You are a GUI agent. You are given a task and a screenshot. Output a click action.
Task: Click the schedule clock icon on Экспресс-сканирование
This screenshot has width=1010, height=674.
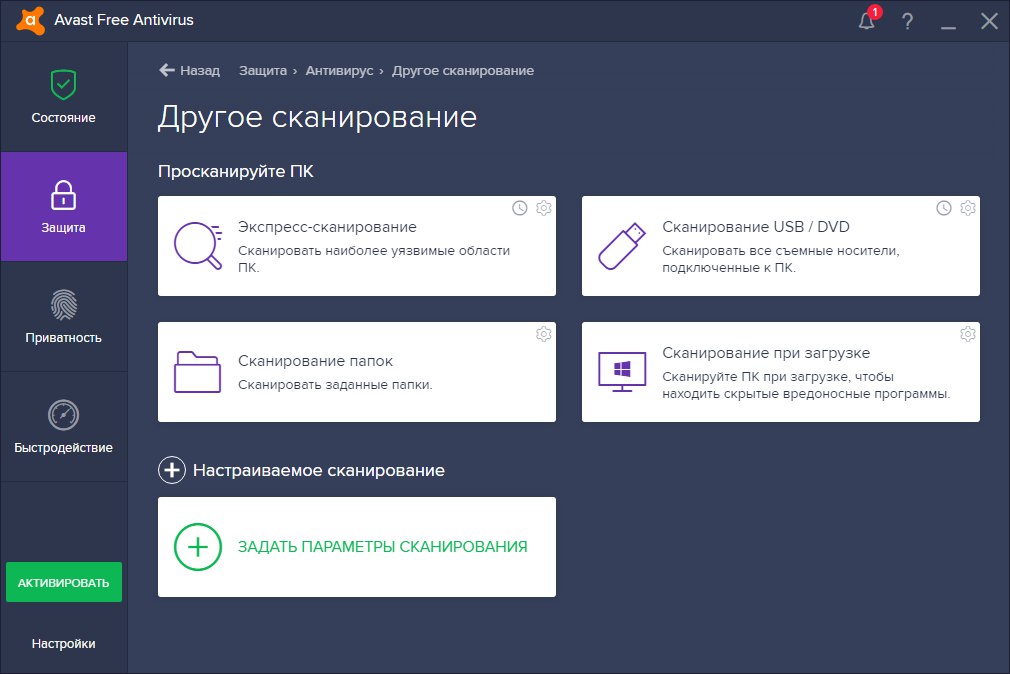click(520, 208)
